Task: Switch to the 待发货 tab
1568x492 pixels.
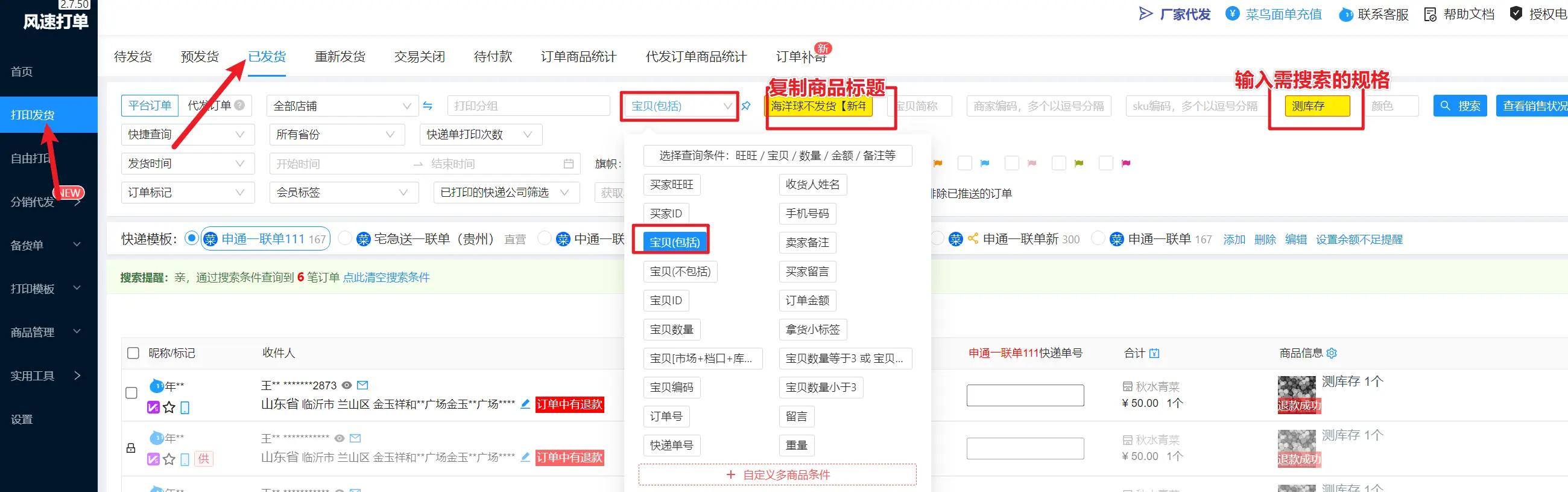Action: (133, 57)
